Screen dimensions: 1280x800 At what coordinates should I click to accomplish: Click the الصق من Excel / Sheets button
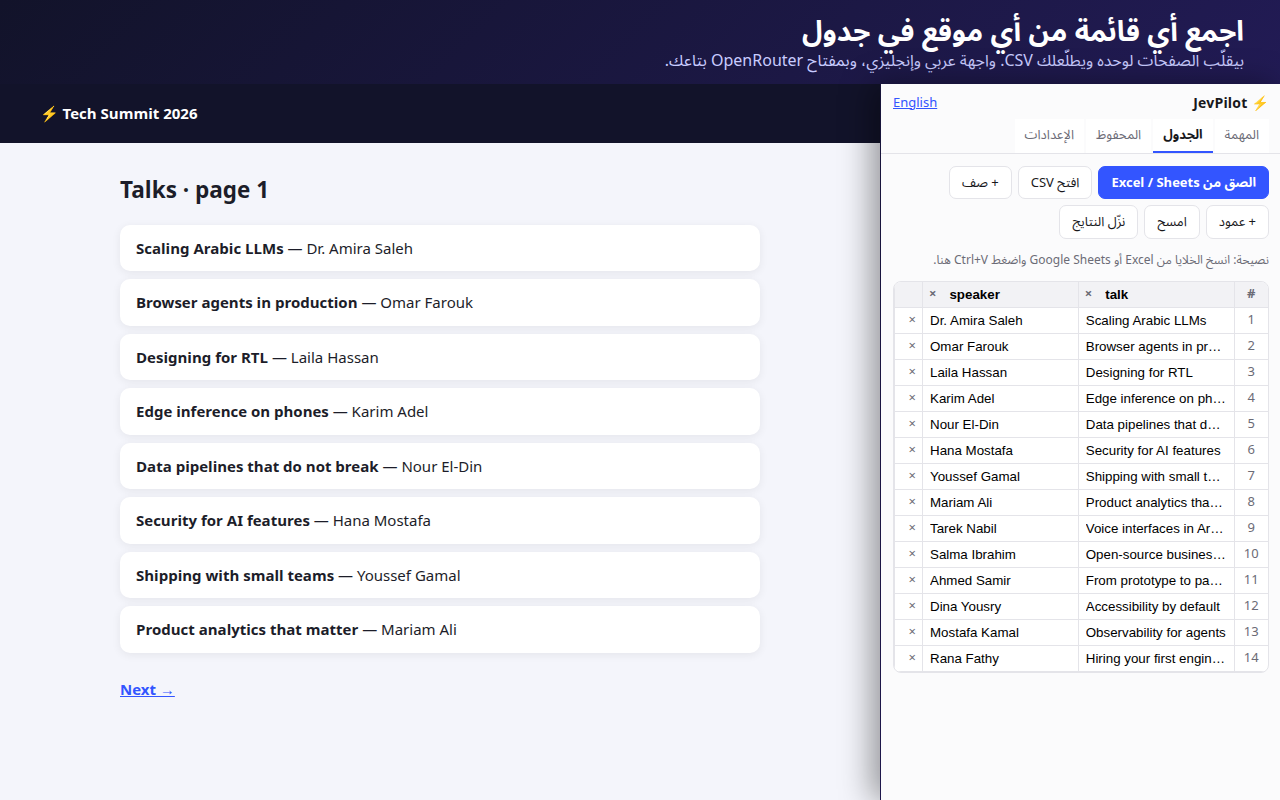coord(1183,183)
